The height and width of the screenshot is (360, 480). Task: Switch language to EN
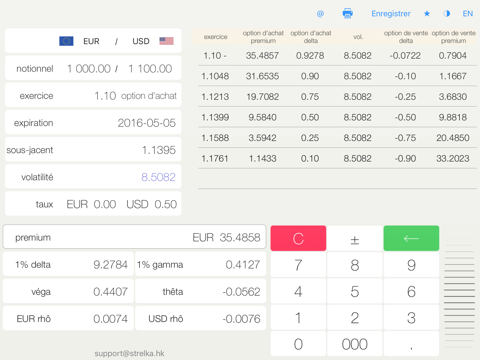click(x=468, y=14)
